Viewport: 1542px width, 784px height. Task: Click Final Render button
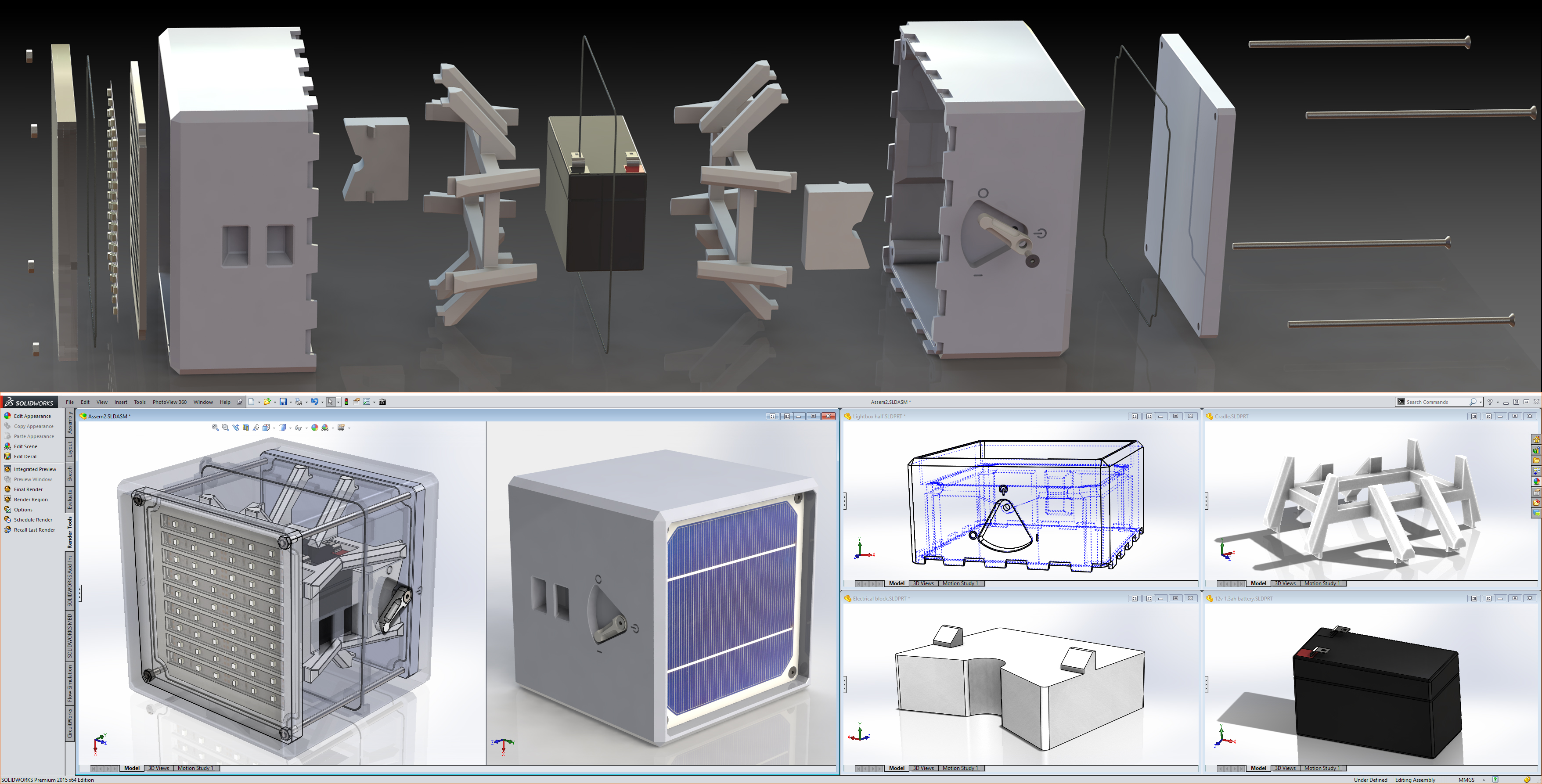[x=28, y=489]
